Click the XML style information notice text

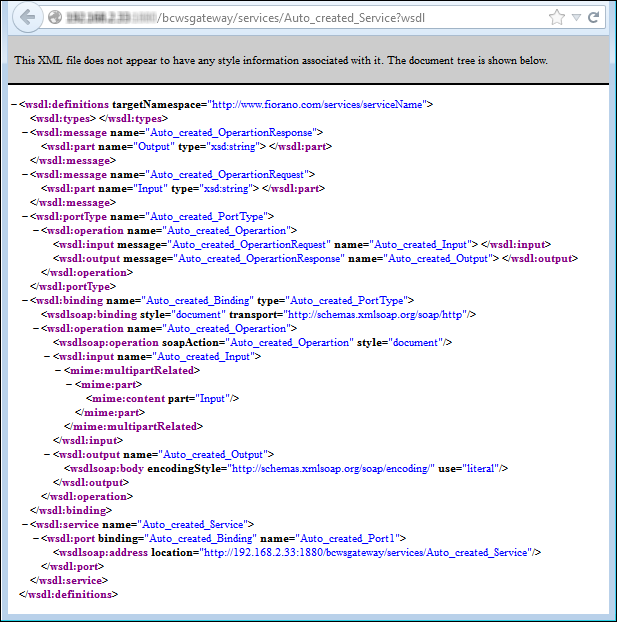coord(281,61)
